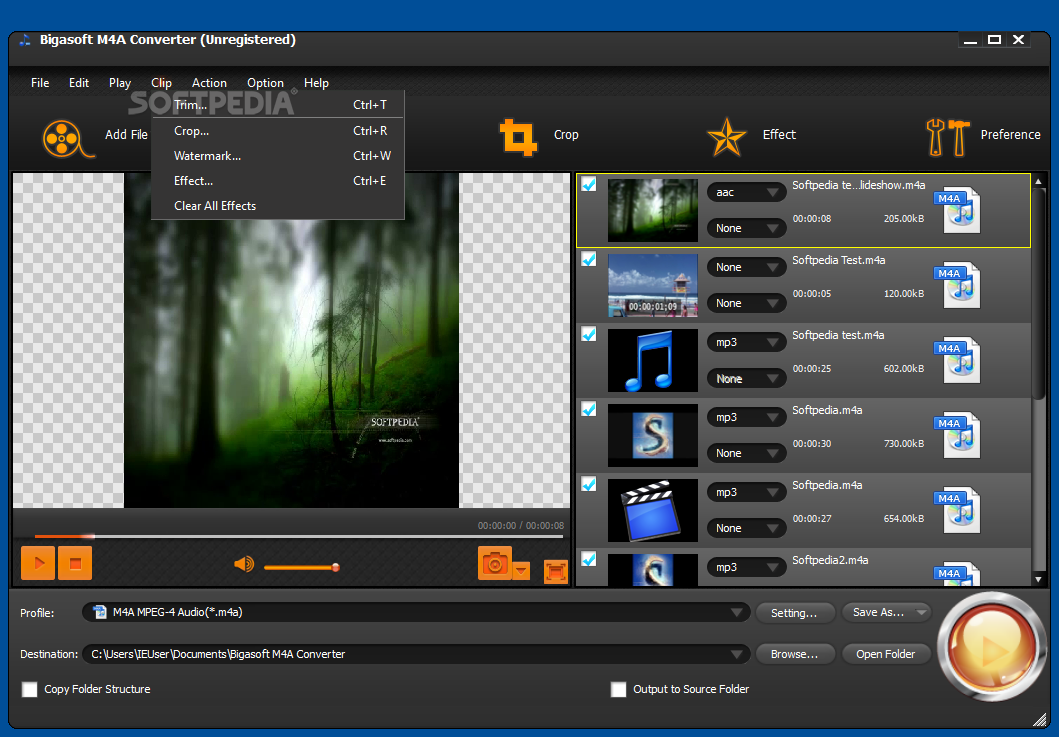Choose Crop... from Clip menu
Screen dimensions: 1059x737
(x=278, y=131)
